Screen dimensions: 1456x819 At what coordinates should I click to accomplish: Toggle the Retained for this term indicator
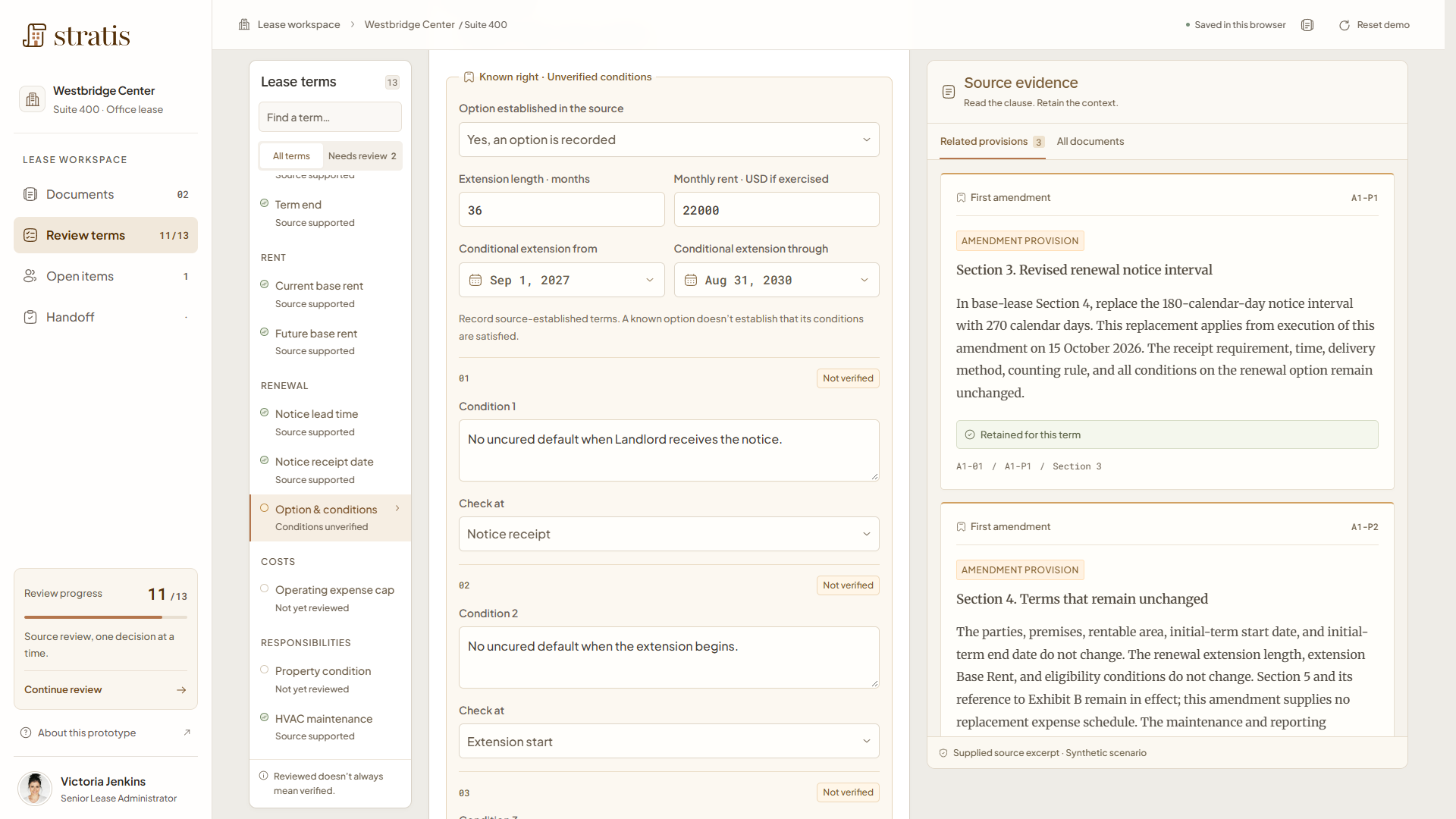pyautogui.click(x=1167, y=435)
